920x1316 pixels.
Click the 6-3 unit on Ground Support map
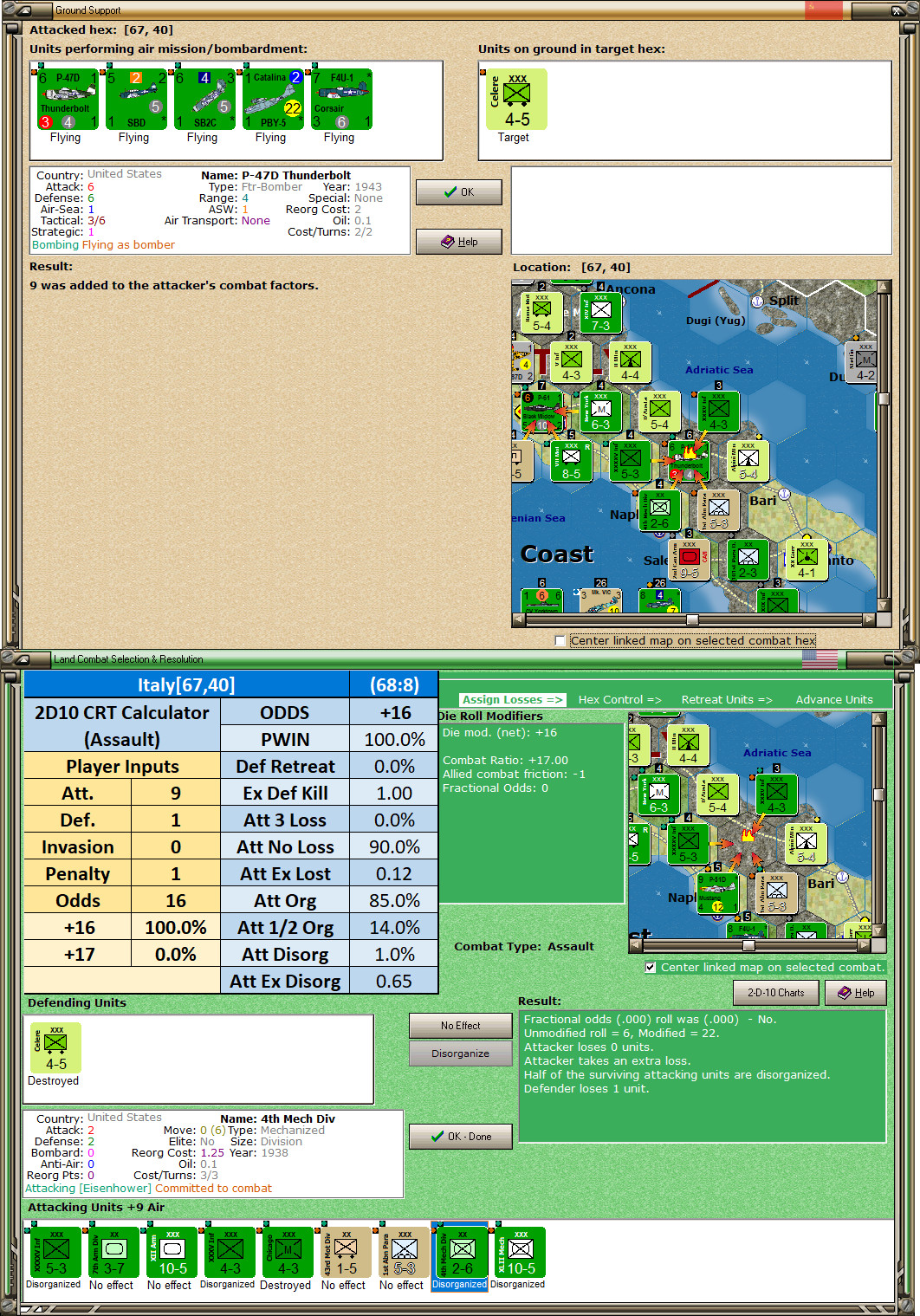pos(600,412)
